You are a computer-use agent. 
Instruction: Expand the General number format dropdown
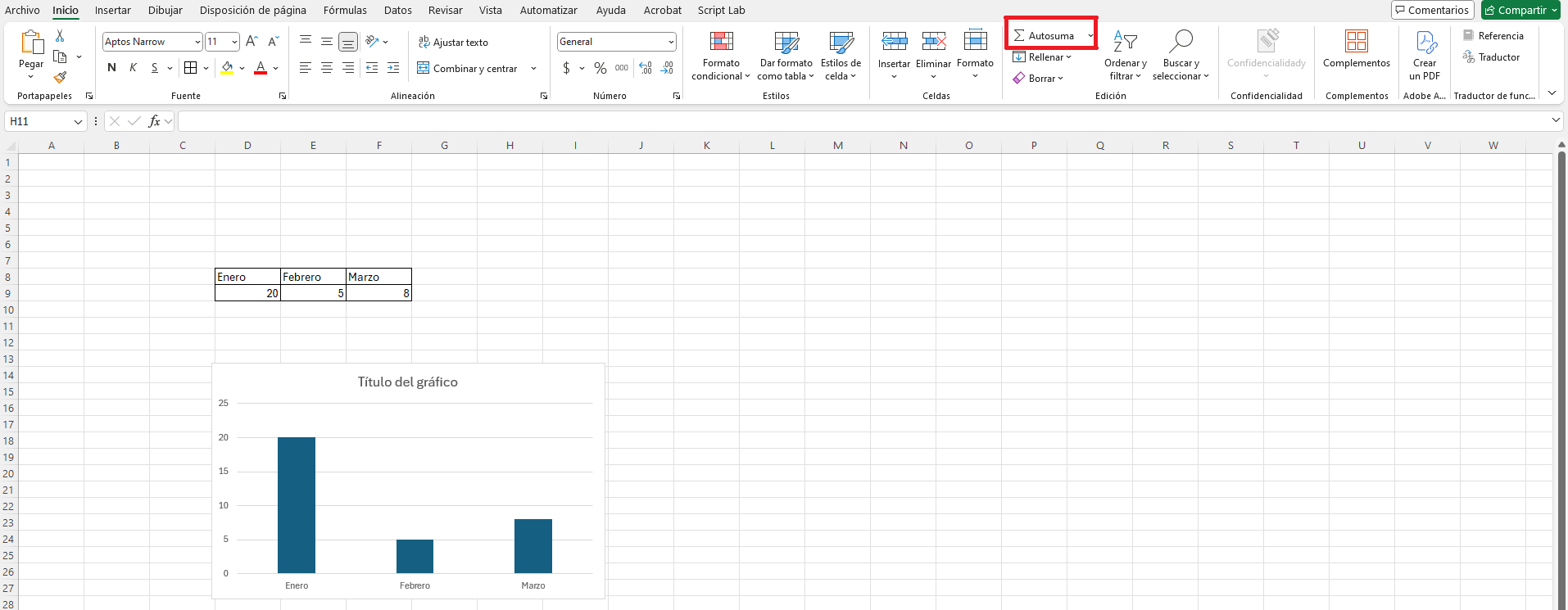pos(671,42)
